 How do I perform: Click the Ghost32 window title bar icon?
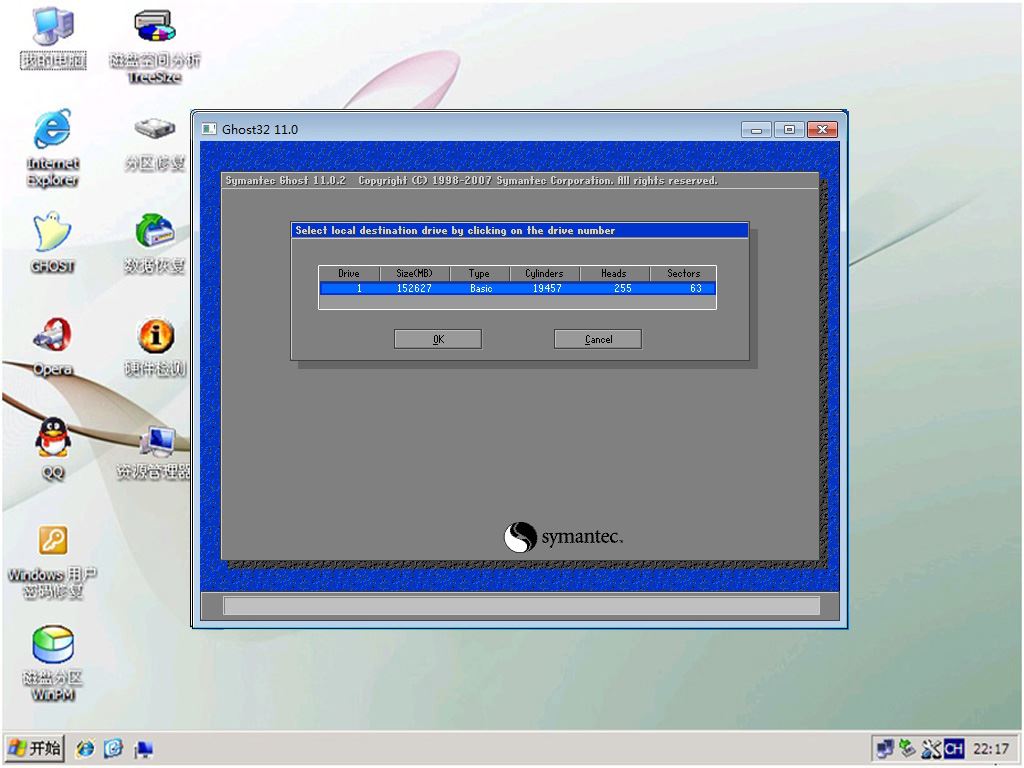tap(209, 129)
